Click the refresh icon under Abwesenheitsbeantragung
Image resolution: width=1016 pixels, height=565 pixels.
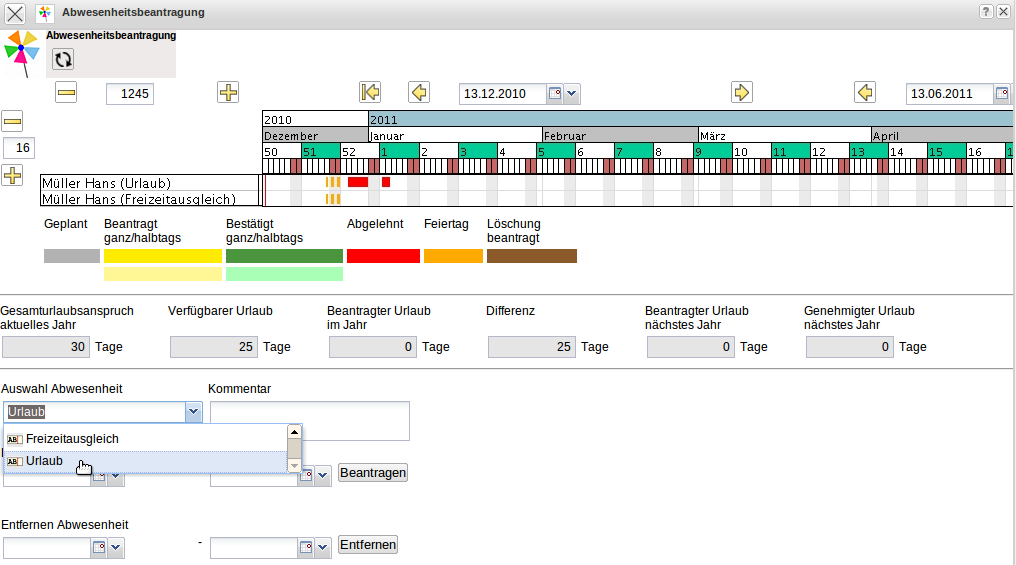(63, 60)
